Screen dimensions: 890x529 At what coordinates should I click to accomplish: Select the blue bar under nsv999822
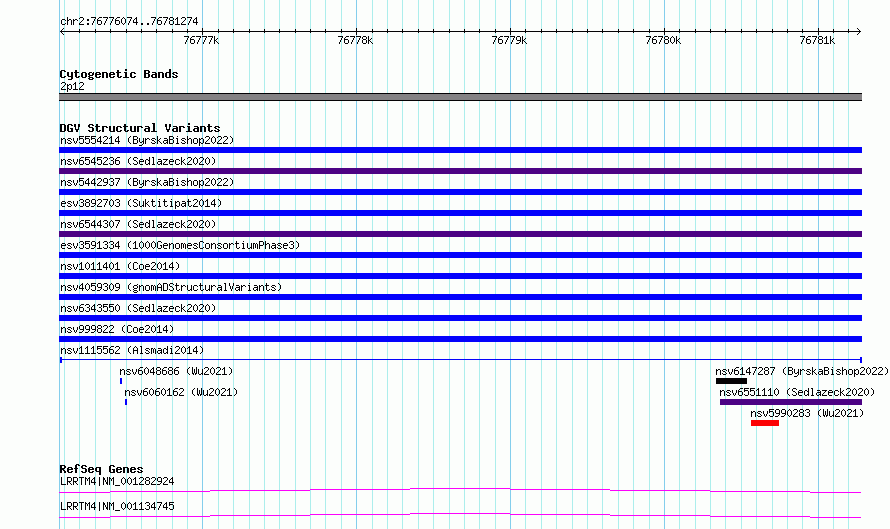460,339
